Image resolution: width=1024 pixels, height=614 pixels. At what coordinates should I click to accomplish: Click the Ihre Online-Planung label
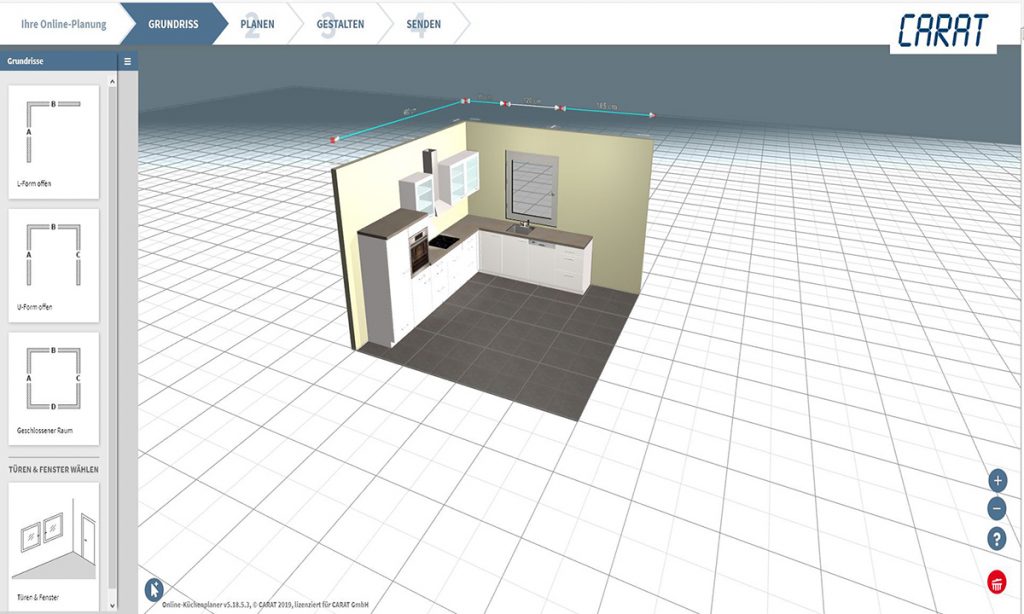(x=63, y=23)
